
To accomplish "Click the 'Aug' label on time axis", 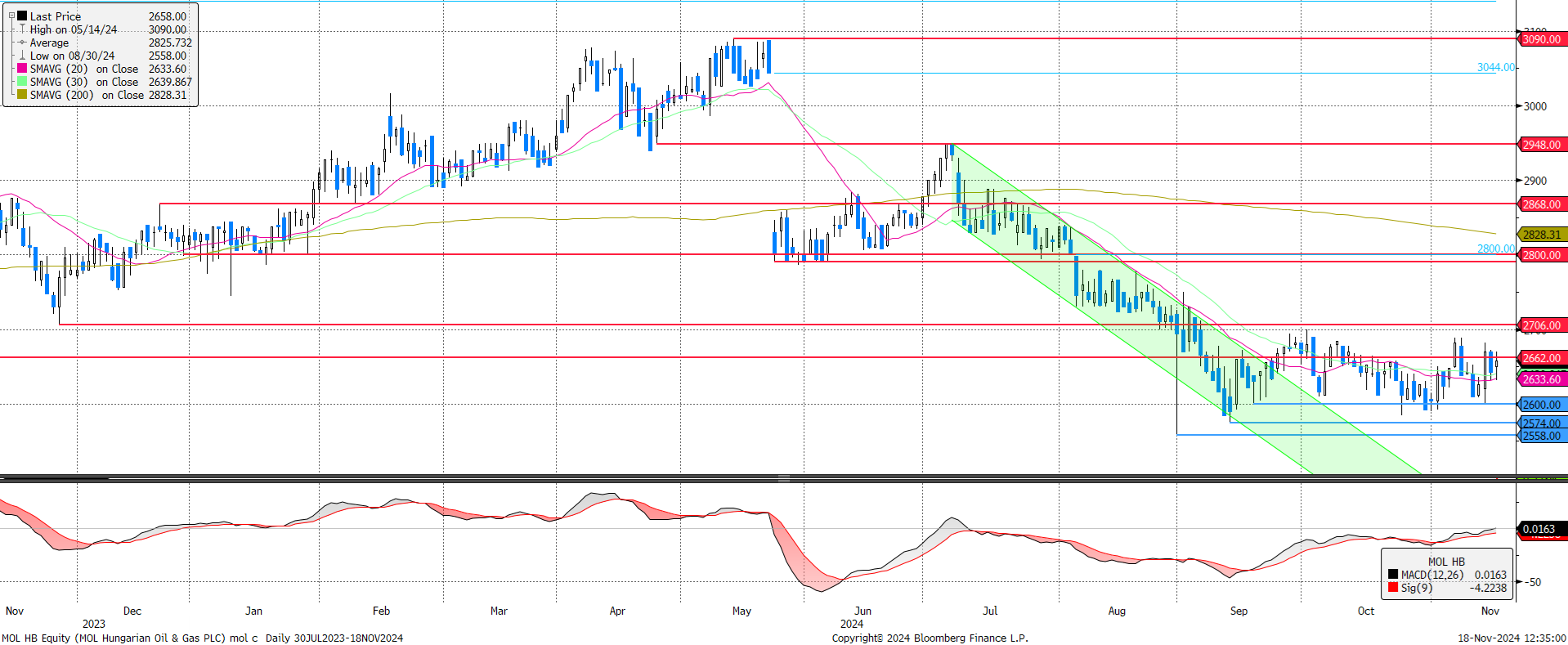I will click(x=1117, y=611).
